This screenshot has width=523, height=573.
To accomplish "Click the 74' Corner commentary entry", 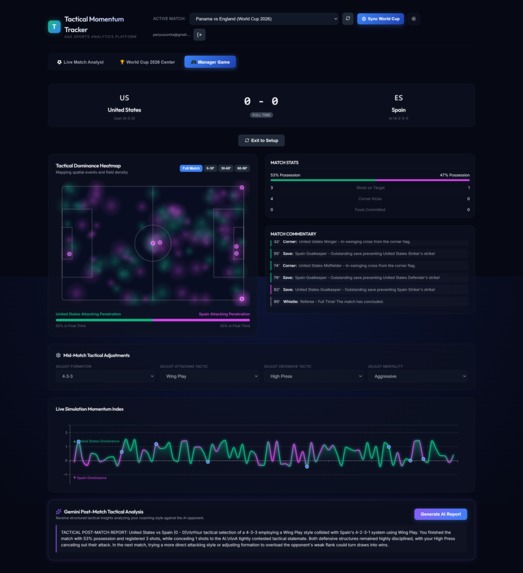I will coord(369,266).
